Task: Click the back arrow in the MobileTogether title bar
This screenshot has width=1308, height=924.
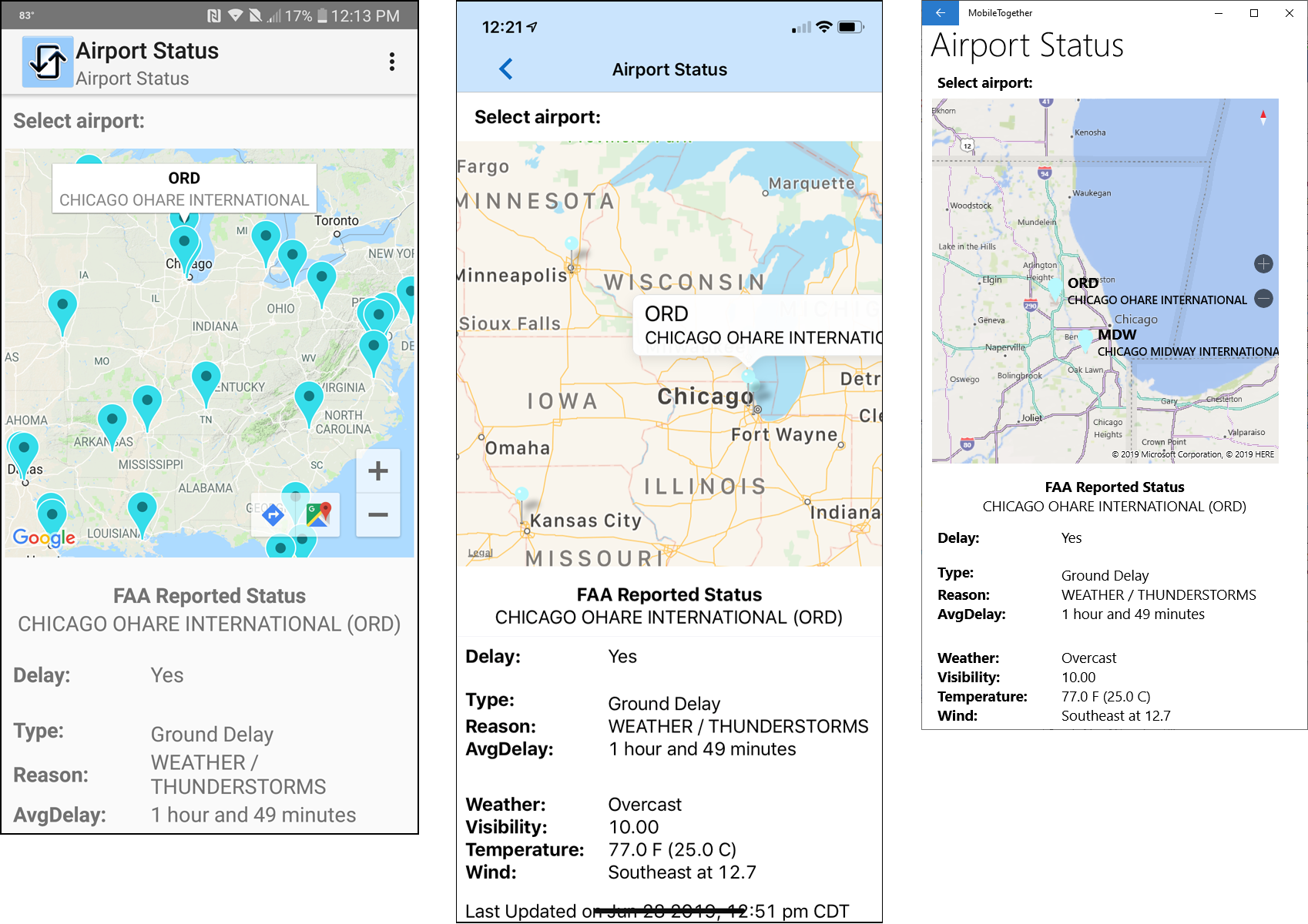Action: tap(940, 13)
